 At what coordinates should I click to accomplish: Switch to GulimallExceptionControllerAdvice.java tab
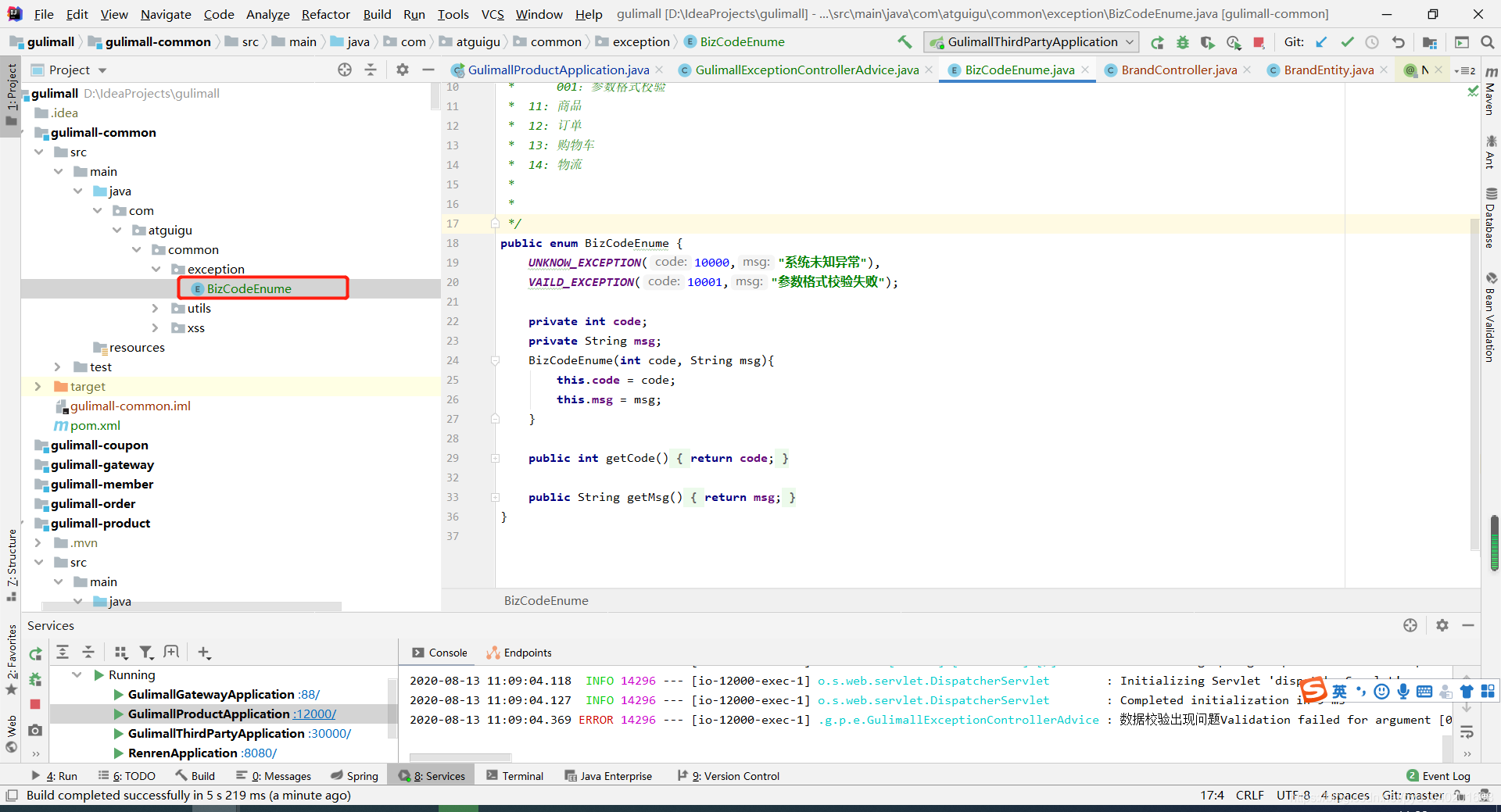(806, 70)
